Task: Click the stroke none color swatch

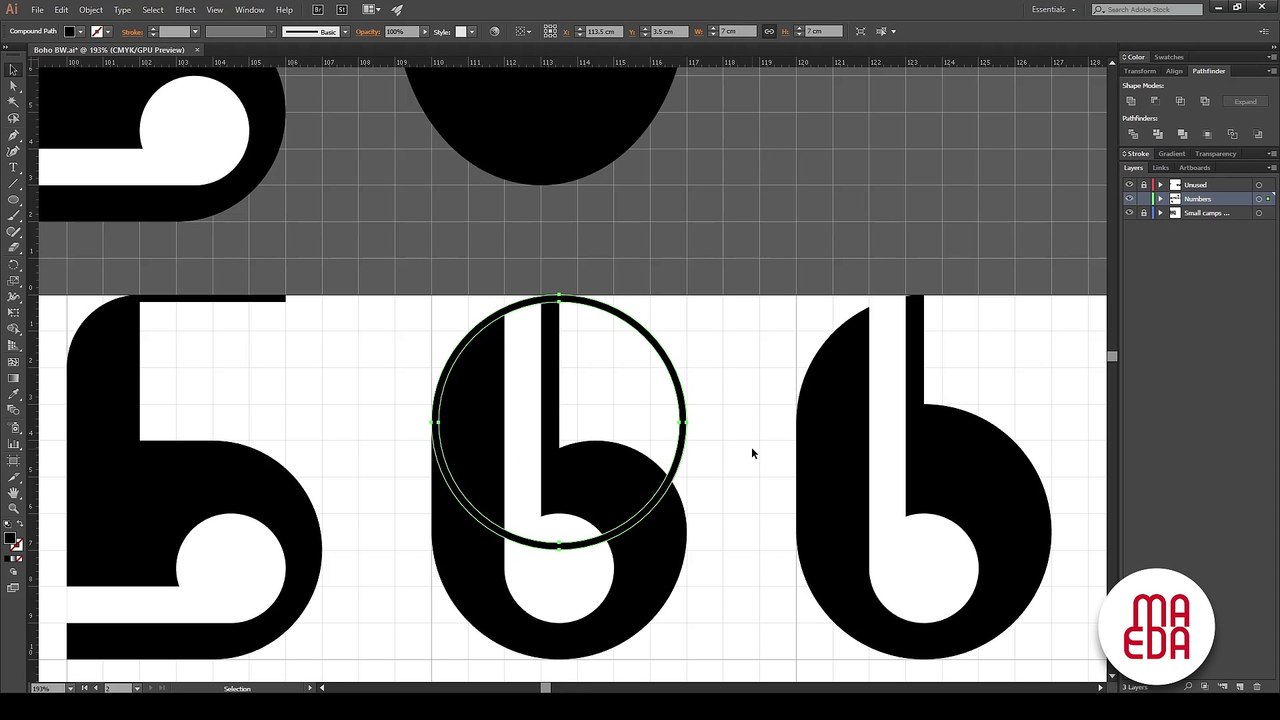Action: click(97, 32)
